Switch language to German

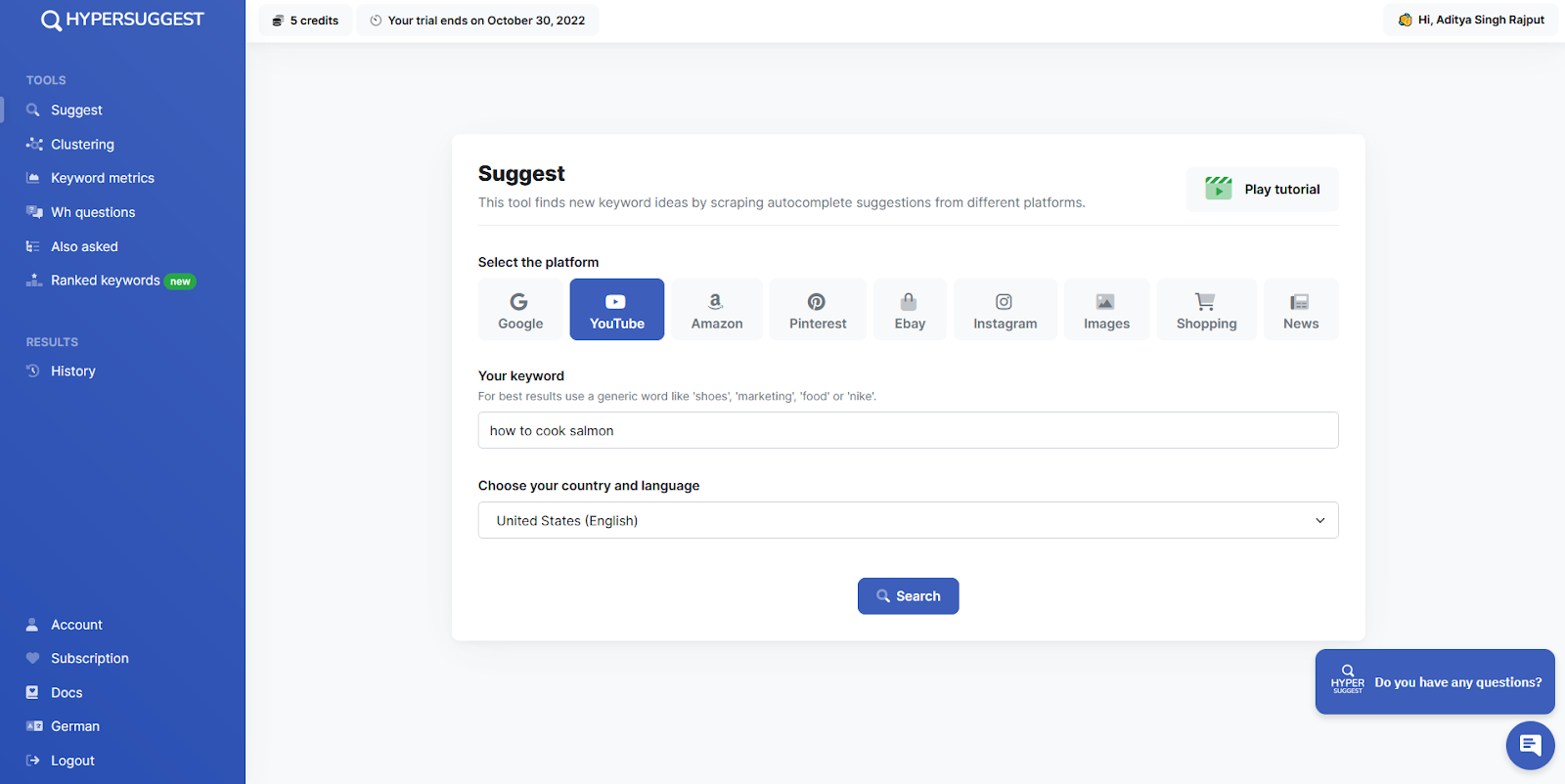(75, 726)
